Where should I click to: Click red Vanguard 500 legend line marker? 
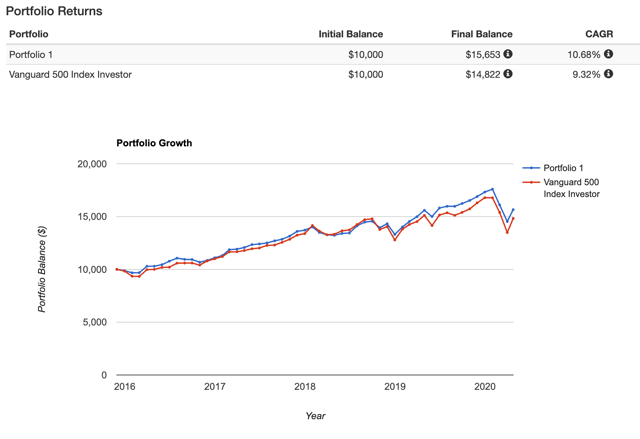531,183
